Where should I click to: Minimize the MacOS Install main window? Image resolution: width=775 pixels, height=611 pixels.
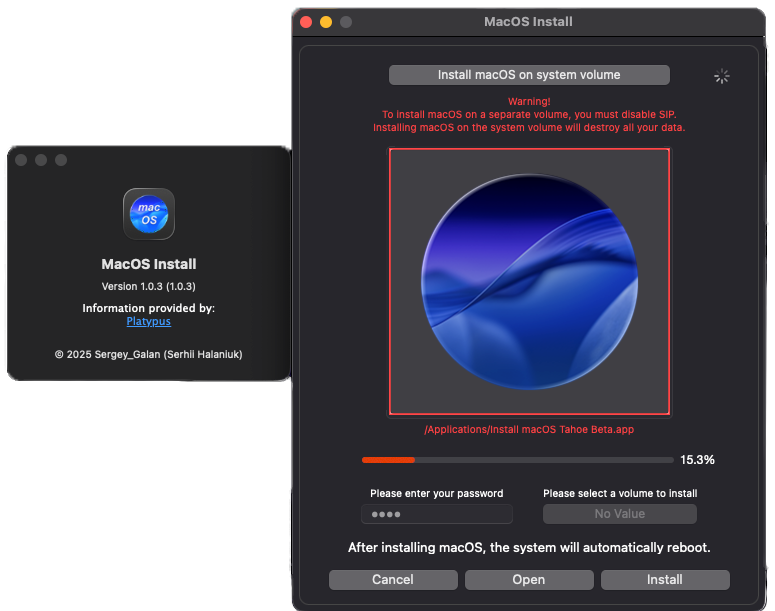pyautogui.click(x=326, y=22)
